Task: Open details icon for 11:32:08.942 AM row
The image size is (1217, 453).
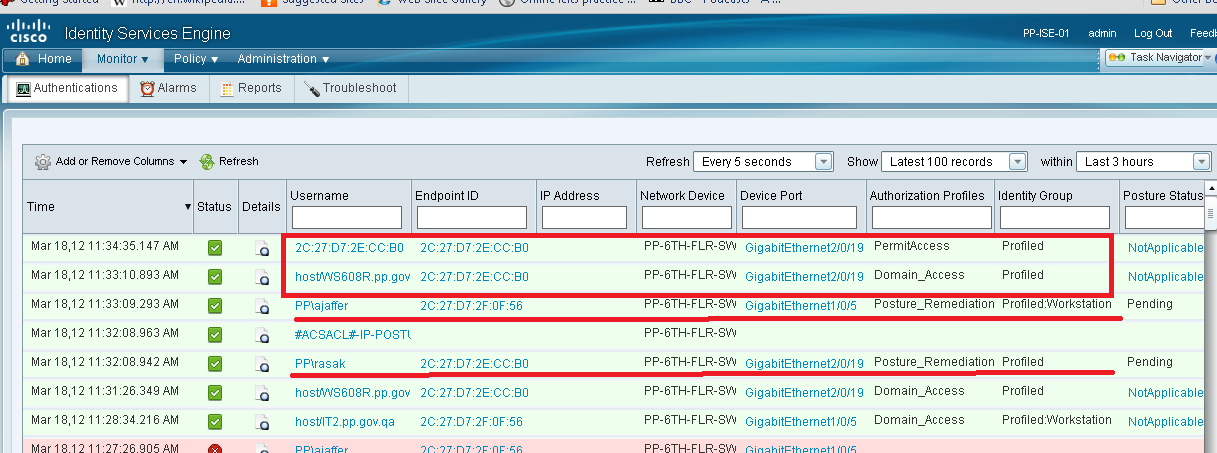Action: pyautogui.click(x=262, y=364)
